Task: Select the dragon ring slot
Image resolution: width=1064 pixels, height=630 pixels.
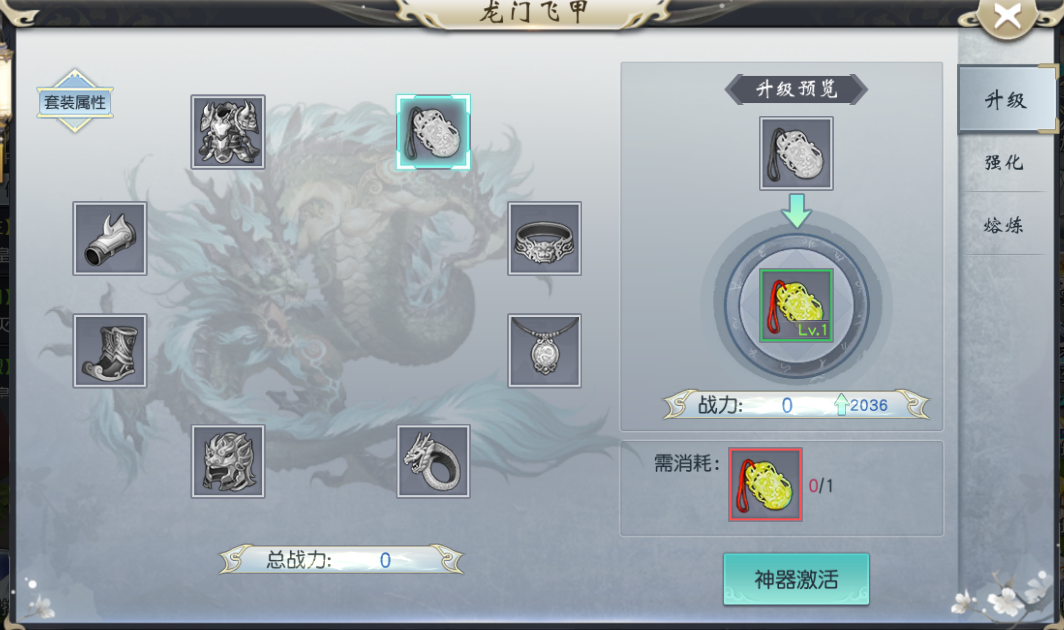Action: [433, 462]
